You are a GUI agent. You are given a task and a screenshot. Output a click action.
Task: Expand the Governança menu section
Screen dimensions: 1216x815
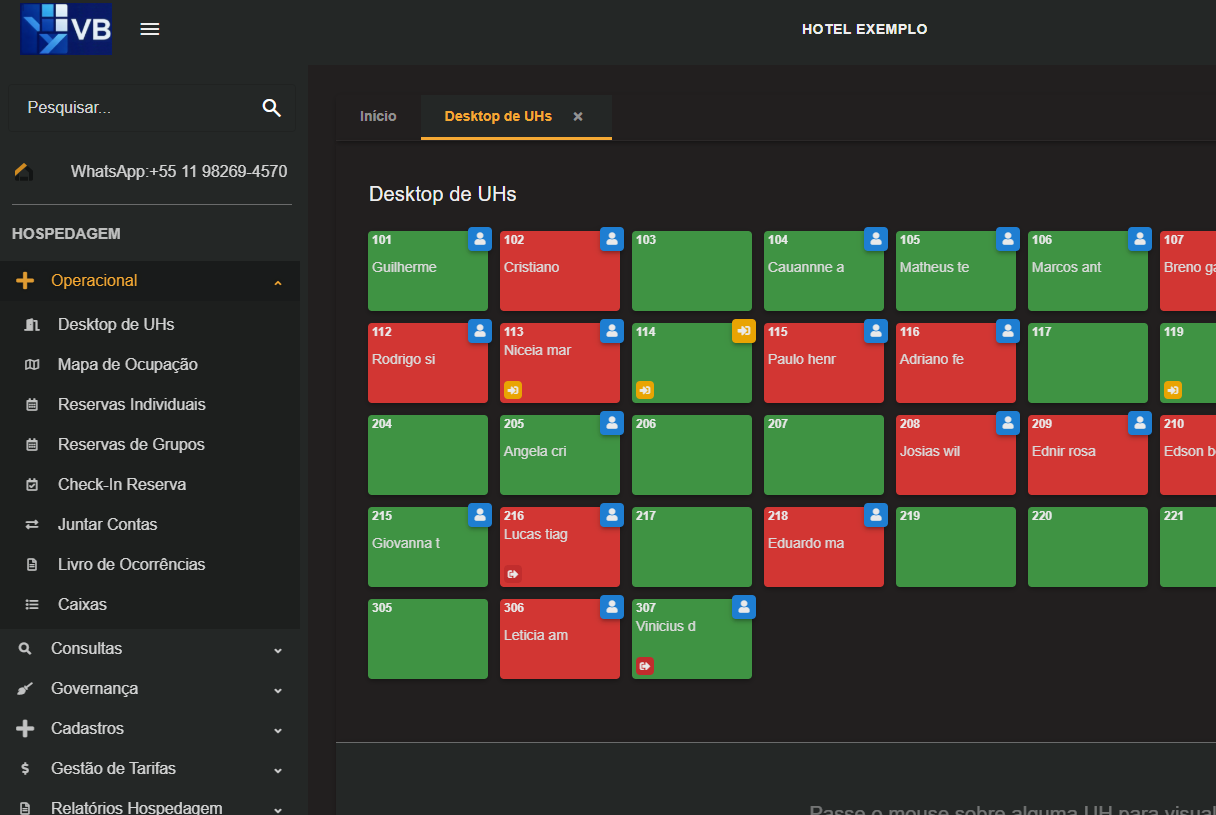point(150,689)
